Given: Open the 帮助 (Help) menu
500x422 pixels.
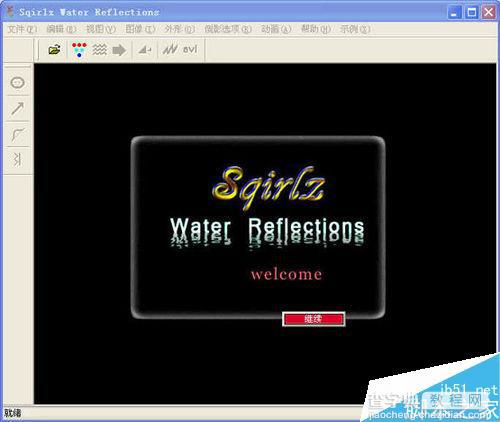Looking at the screenshot, I should click(316, 29).
